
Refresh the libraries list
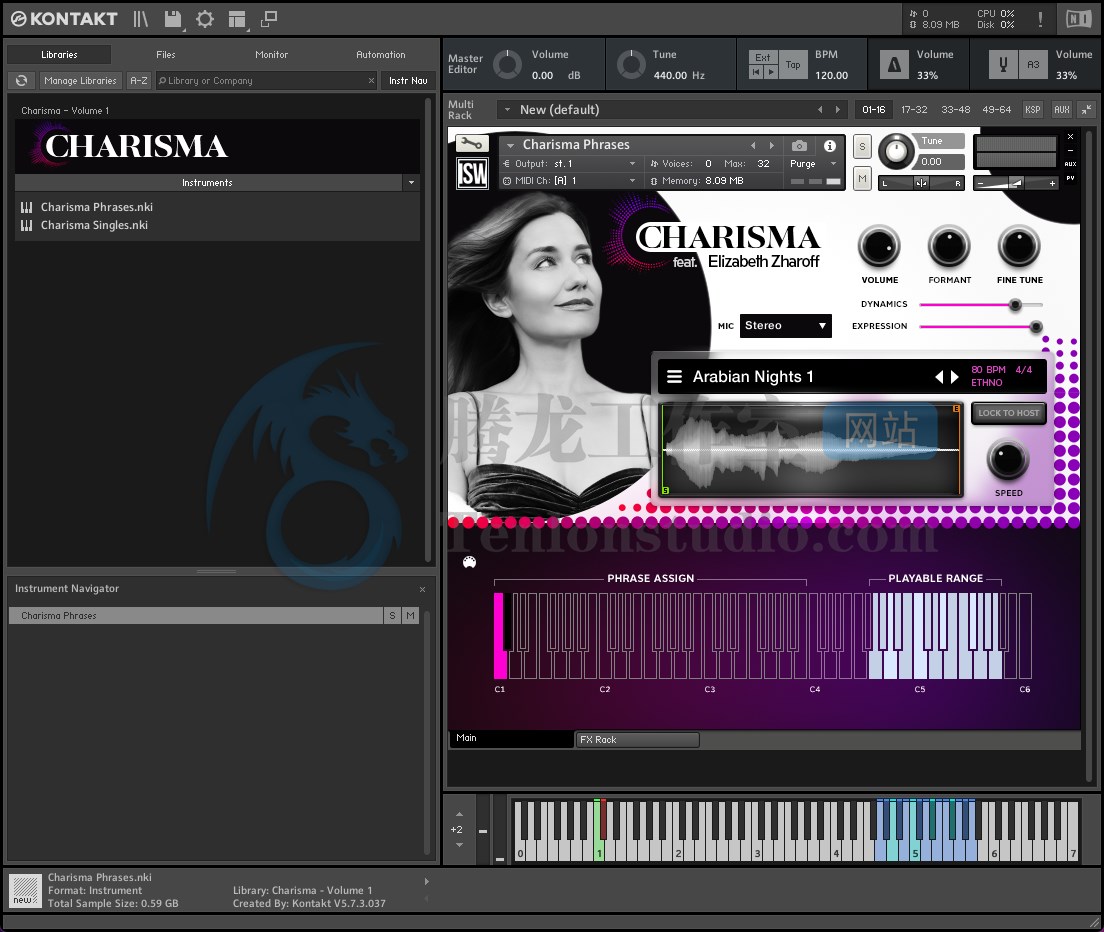coord(22,80)
